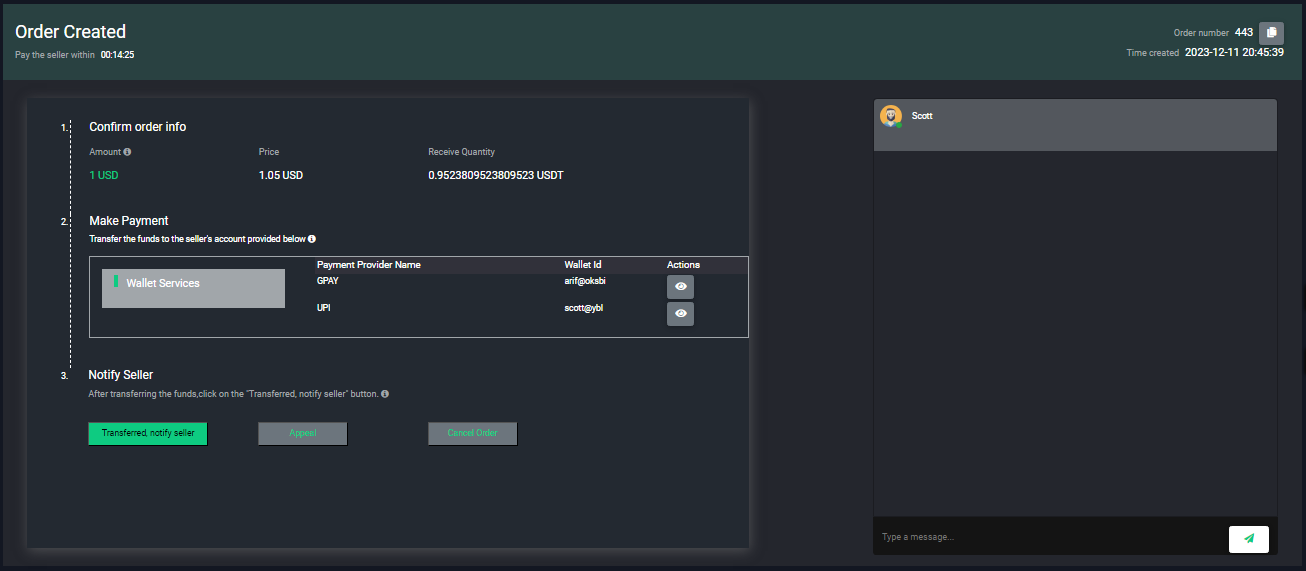Viewport: 1306px width, 571px height.
Task: Click the Appeal button
Action: pyautogui.click(x=302, y=433)
